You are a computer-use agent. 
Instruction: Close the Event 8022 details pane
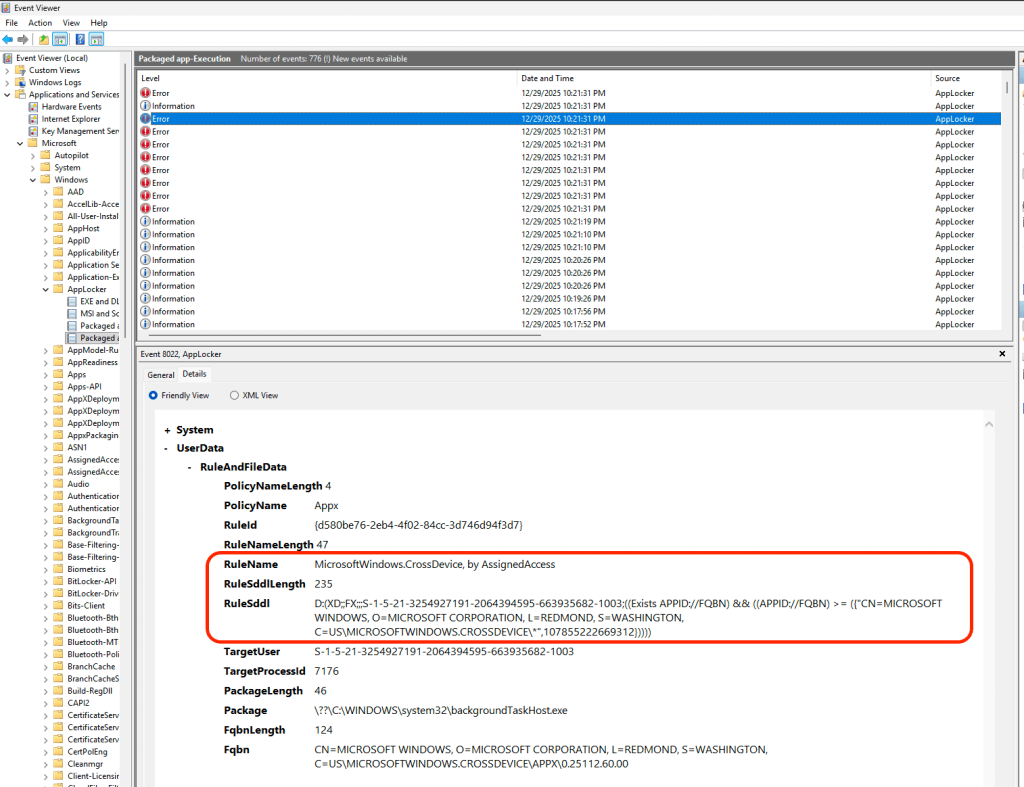[1002, 354]
